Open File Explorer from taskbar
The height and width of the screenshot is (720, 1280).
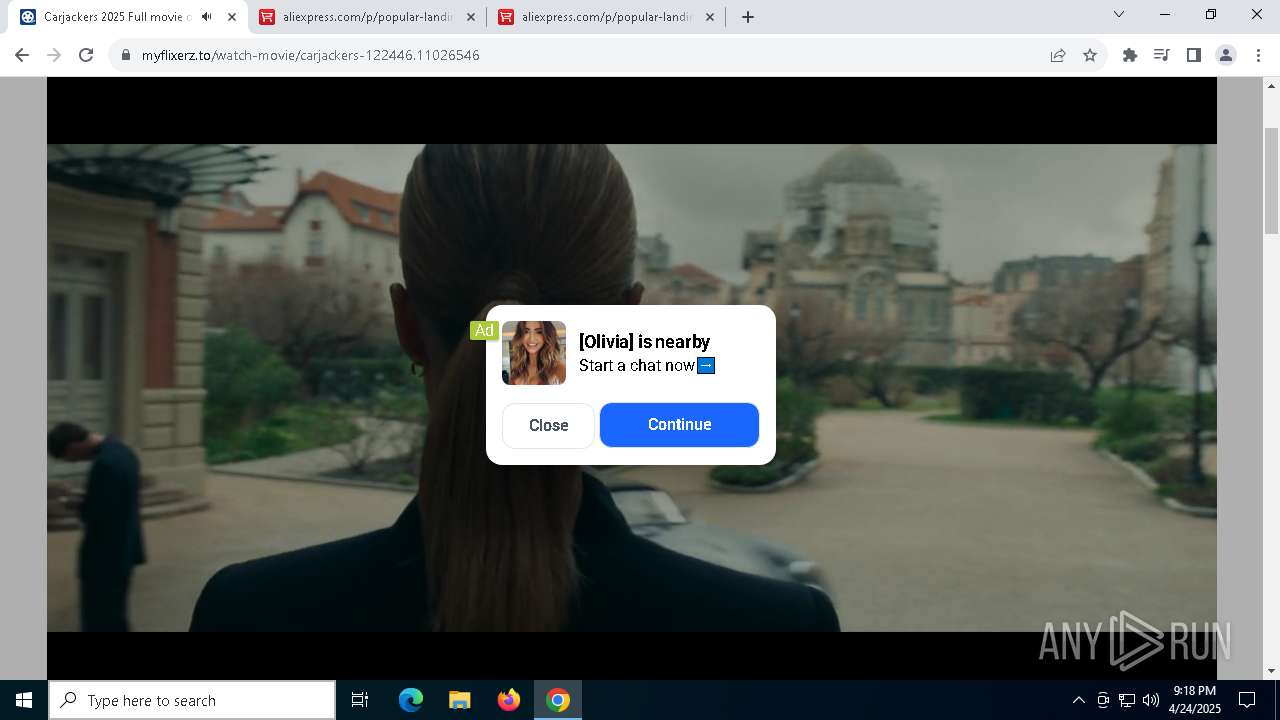[460, 700]
